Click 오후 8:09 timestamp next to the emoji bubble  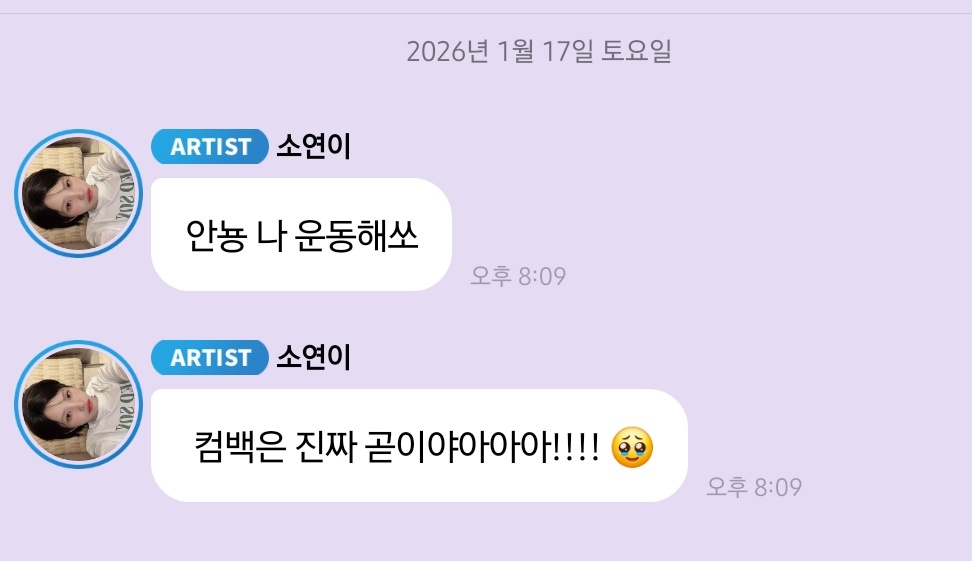(754, 487)
